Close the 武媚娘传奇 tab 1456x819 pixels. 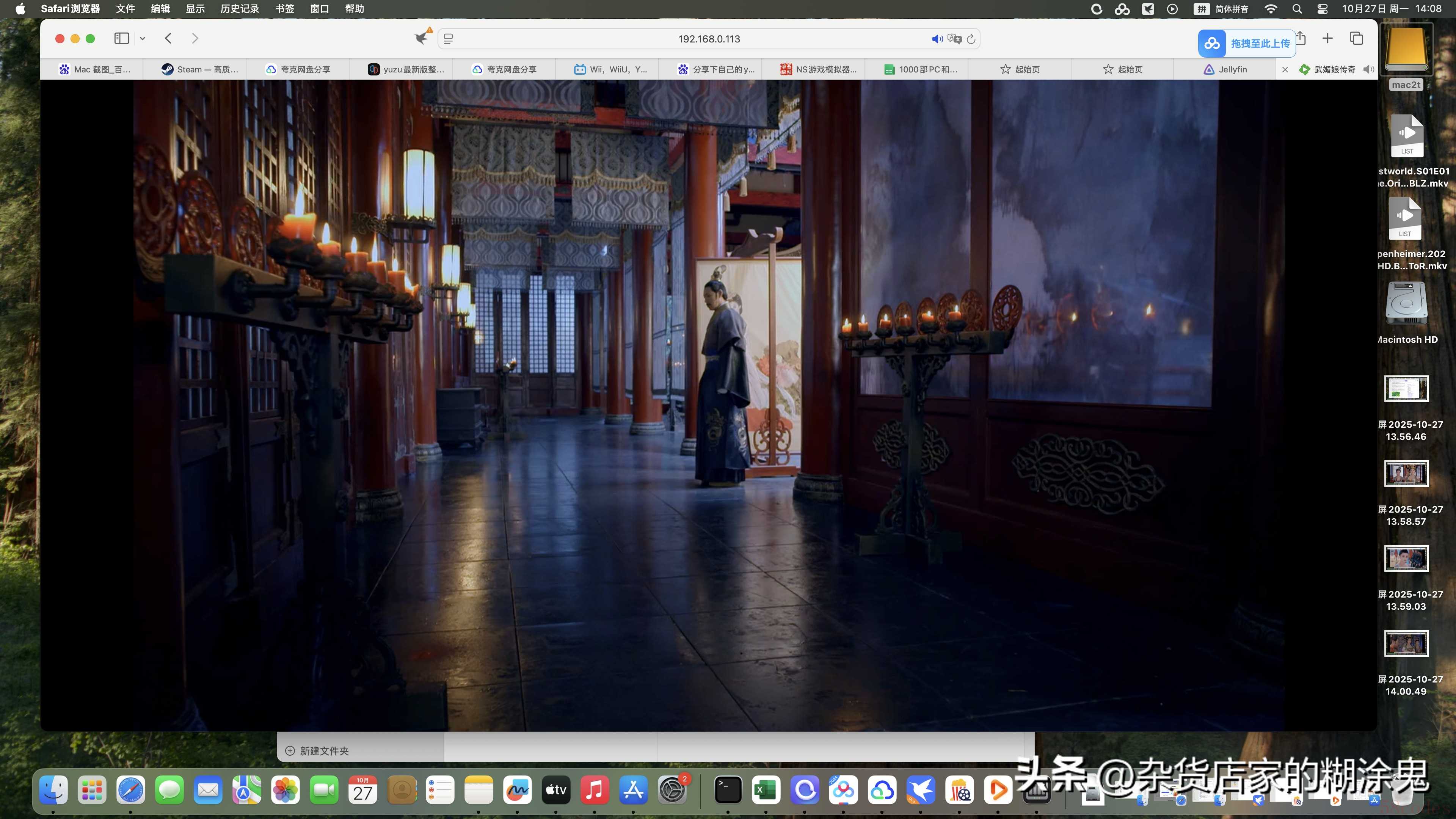pos(1285,69)
